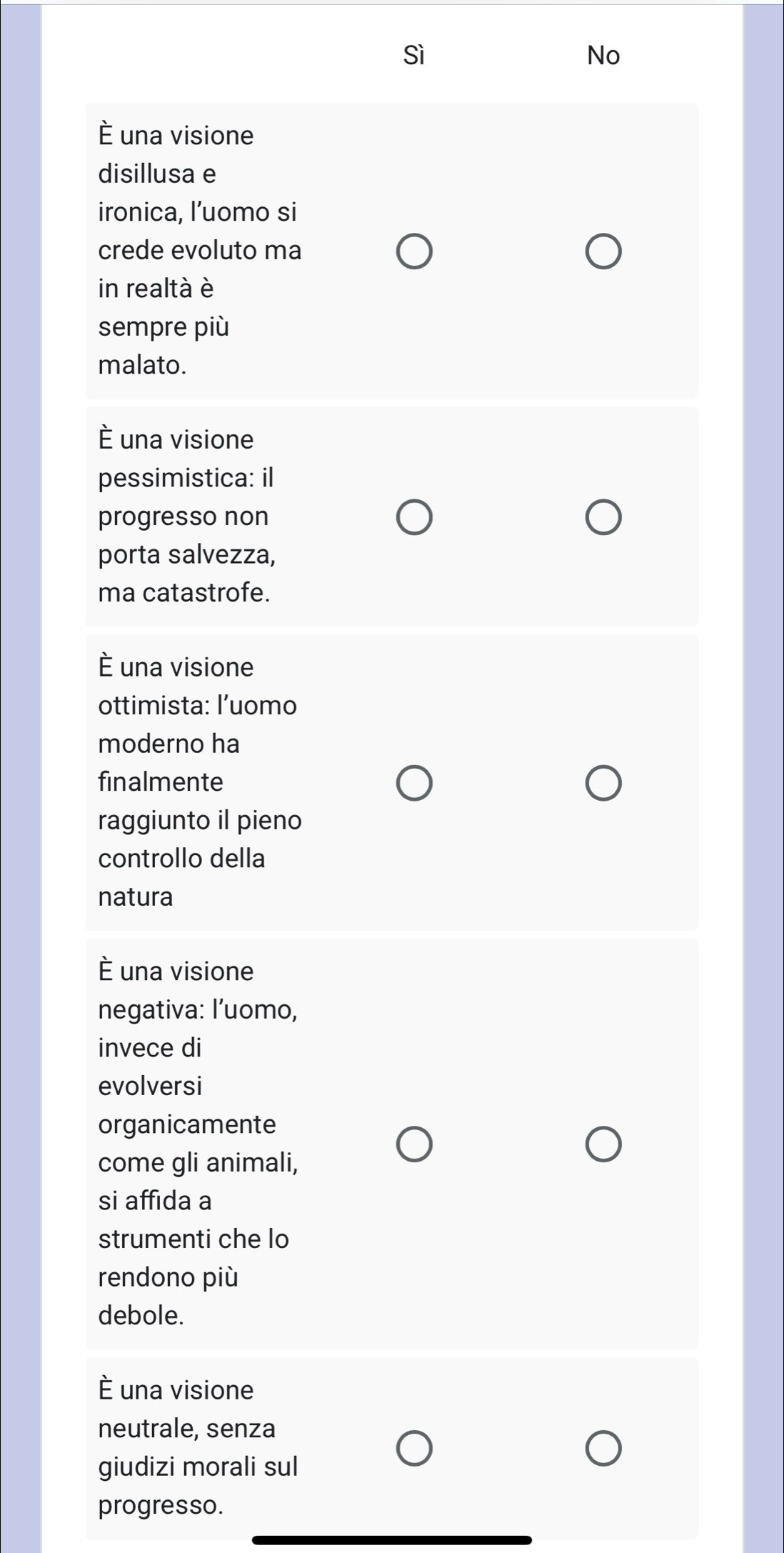
Task: Tap the lavender margin on the right side
Action: [763, 776]
